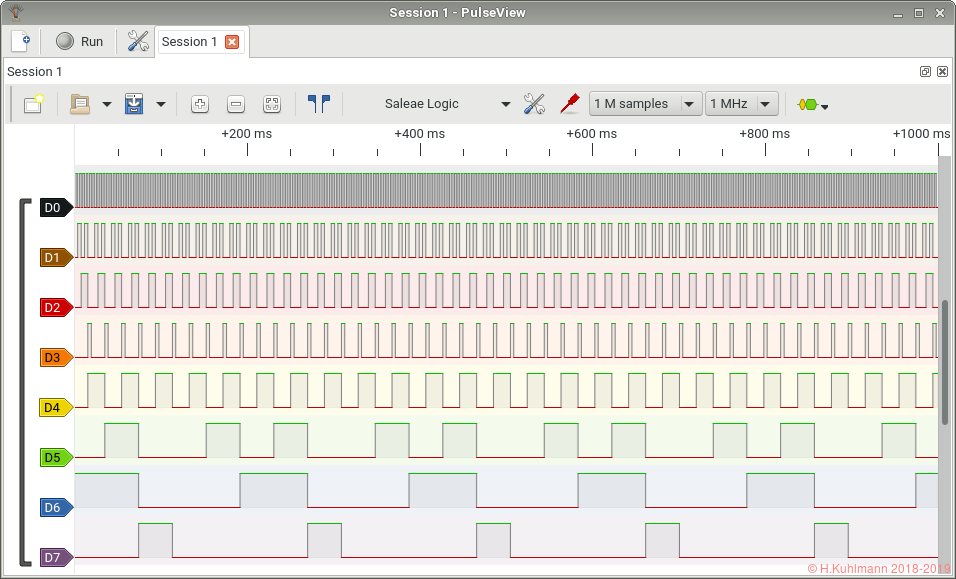Image resolution: width=956 pixels, height=579 pixels.
Task: Toggle the cursors display
Action: [x=319, y=104]
